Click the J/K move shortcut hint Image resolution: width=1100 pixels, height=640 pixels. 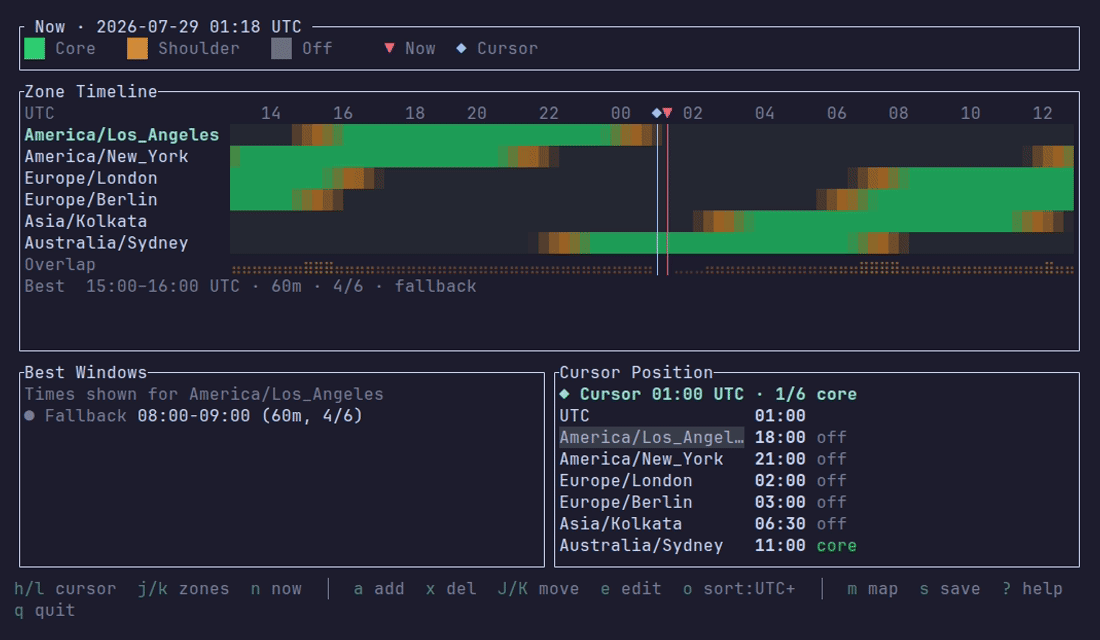coord(538,589)
